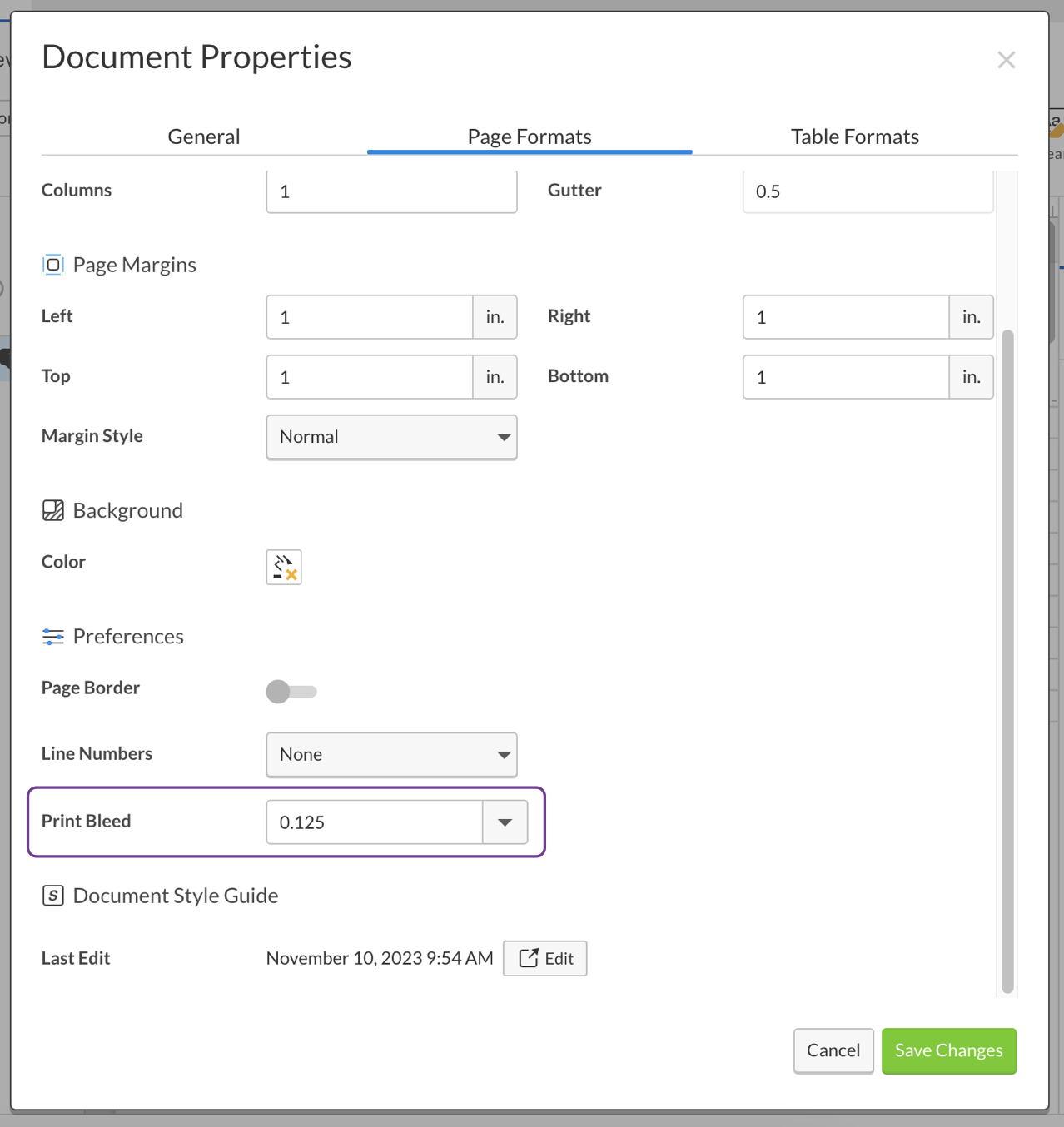Click the Cancel button

[833, 1050]
